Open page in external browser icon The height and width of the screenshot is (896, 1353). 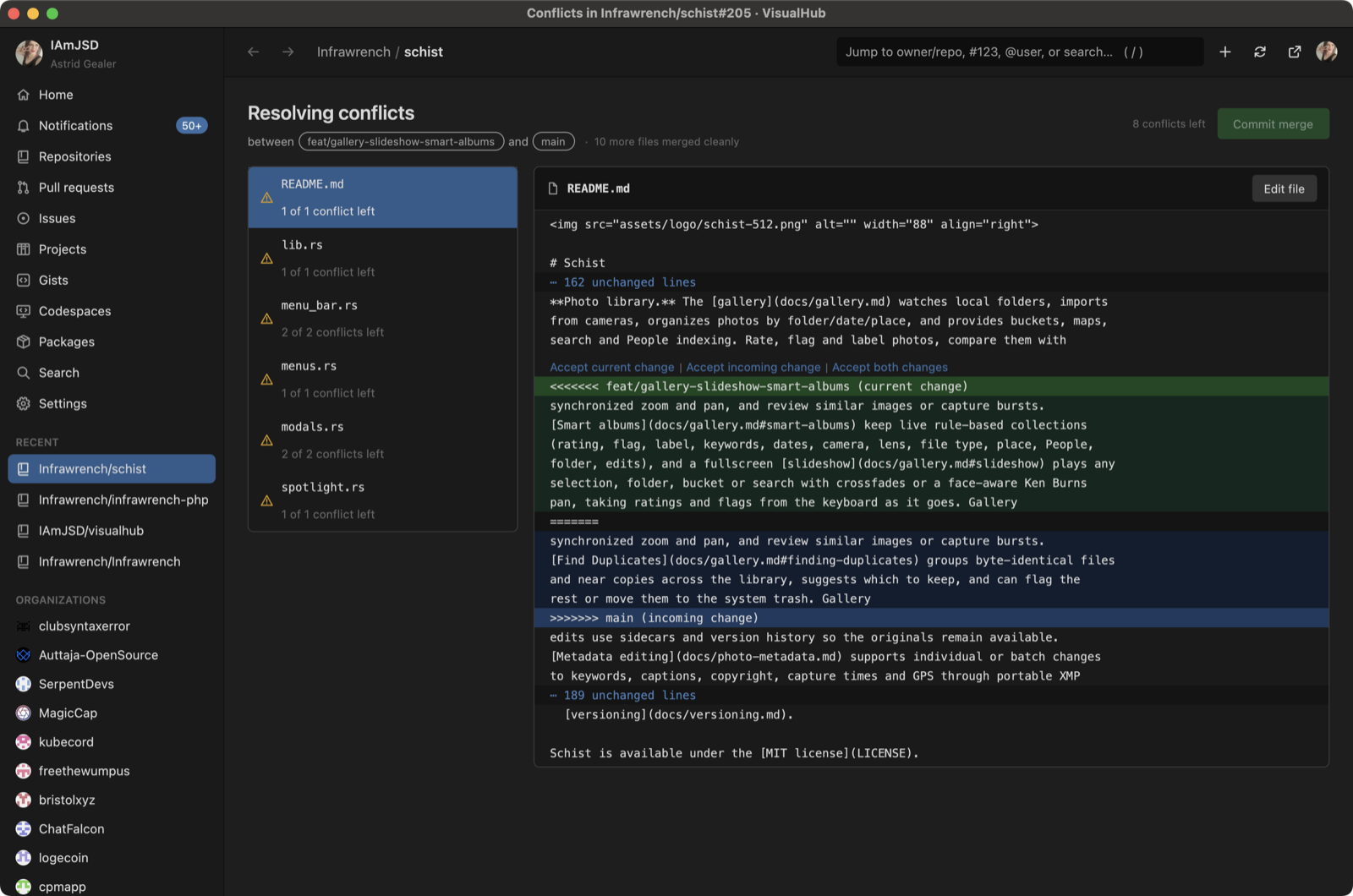pyautogui.click(x=1295, y=52)
